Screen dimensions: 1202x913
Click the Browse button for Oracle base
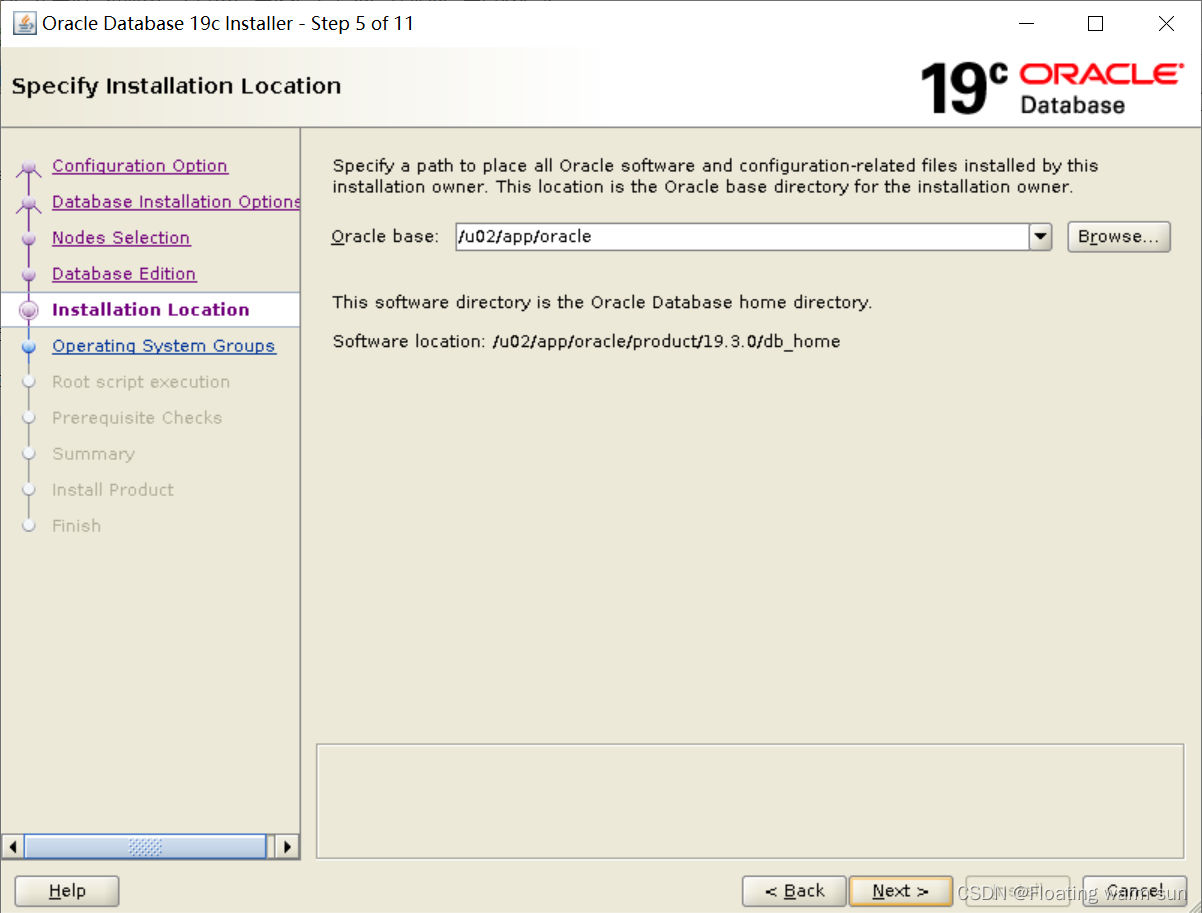point(1118,237)
